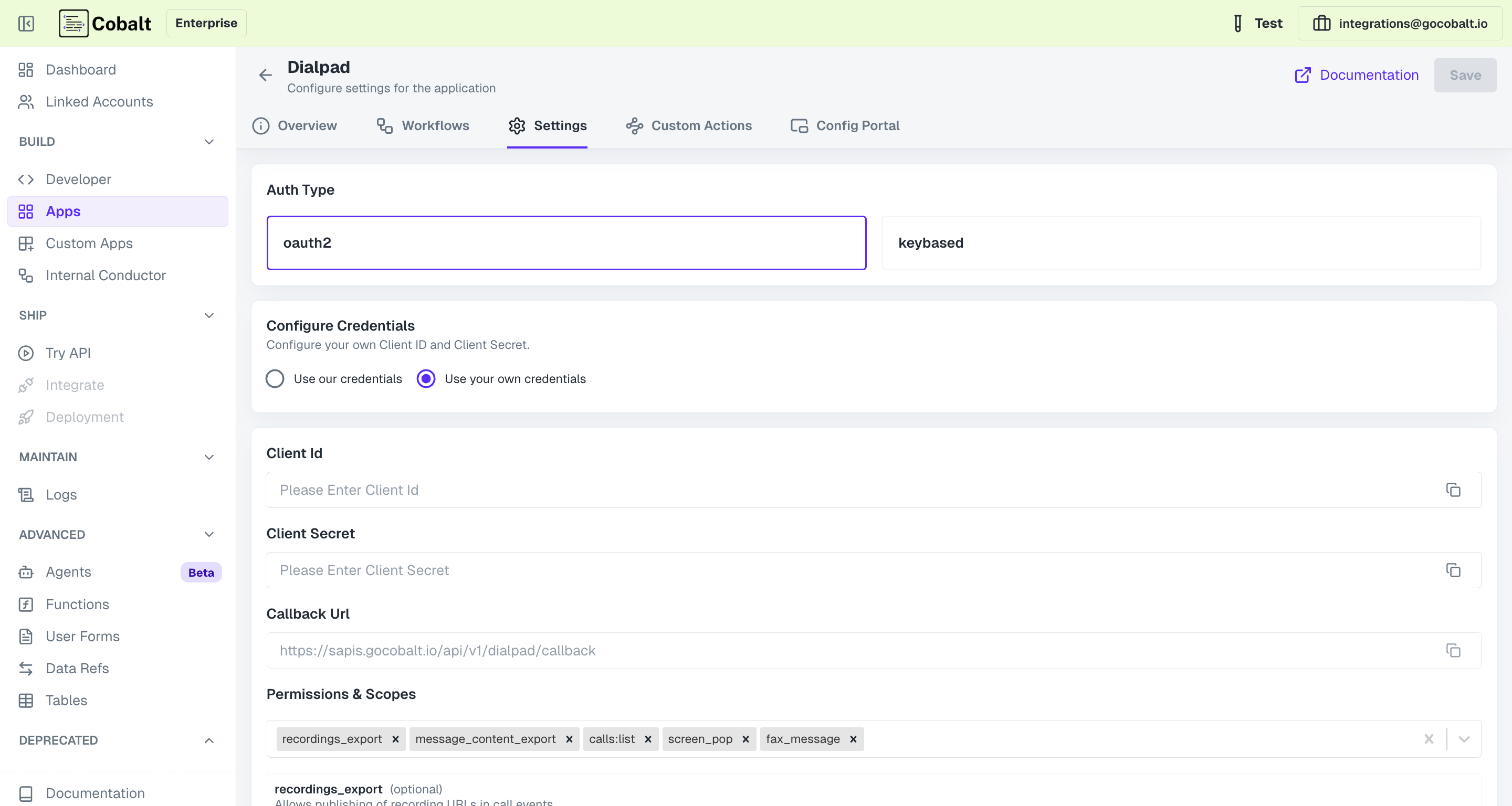Open the Functions page

[x=78, y=603]
